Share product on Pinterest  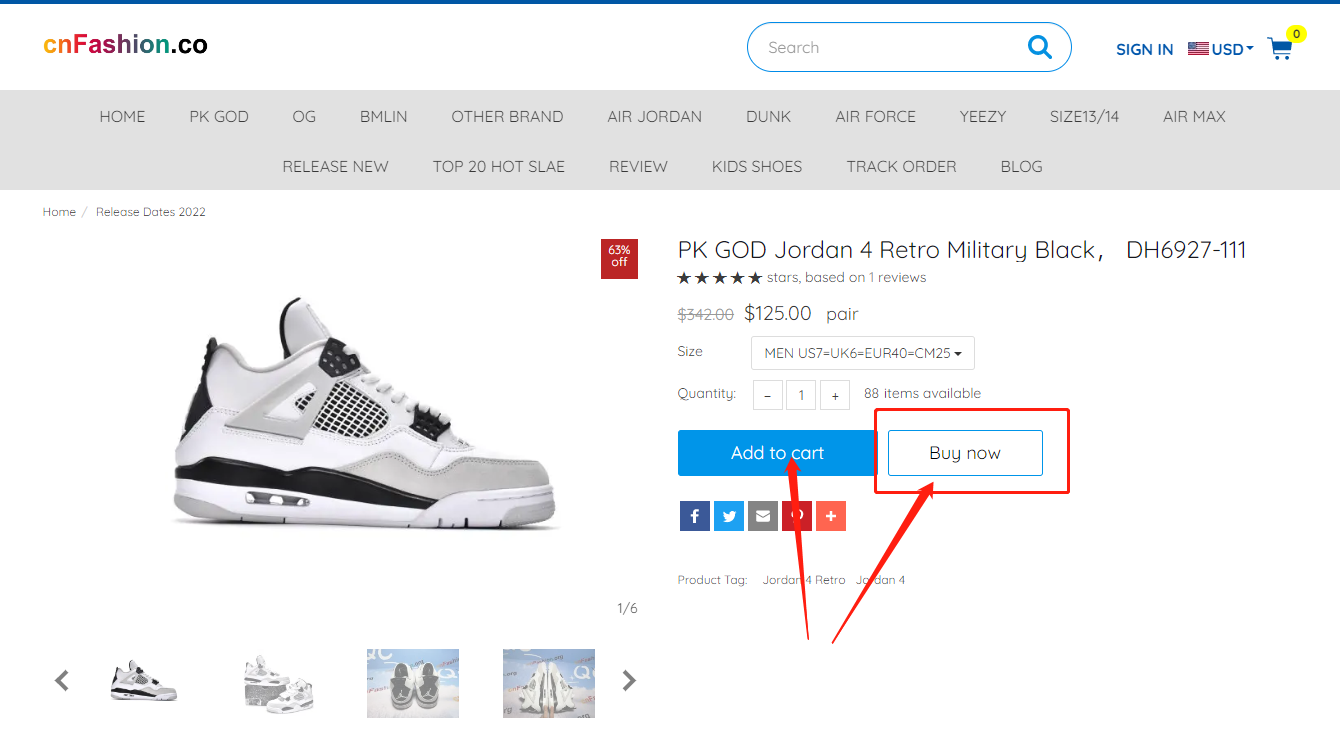[x=797, y=516]
